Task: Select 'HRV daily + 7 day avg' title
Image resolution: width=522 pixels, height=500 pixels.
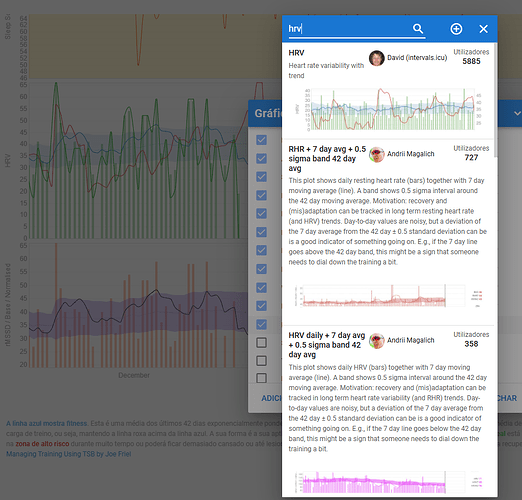Action: pos(327,345)
